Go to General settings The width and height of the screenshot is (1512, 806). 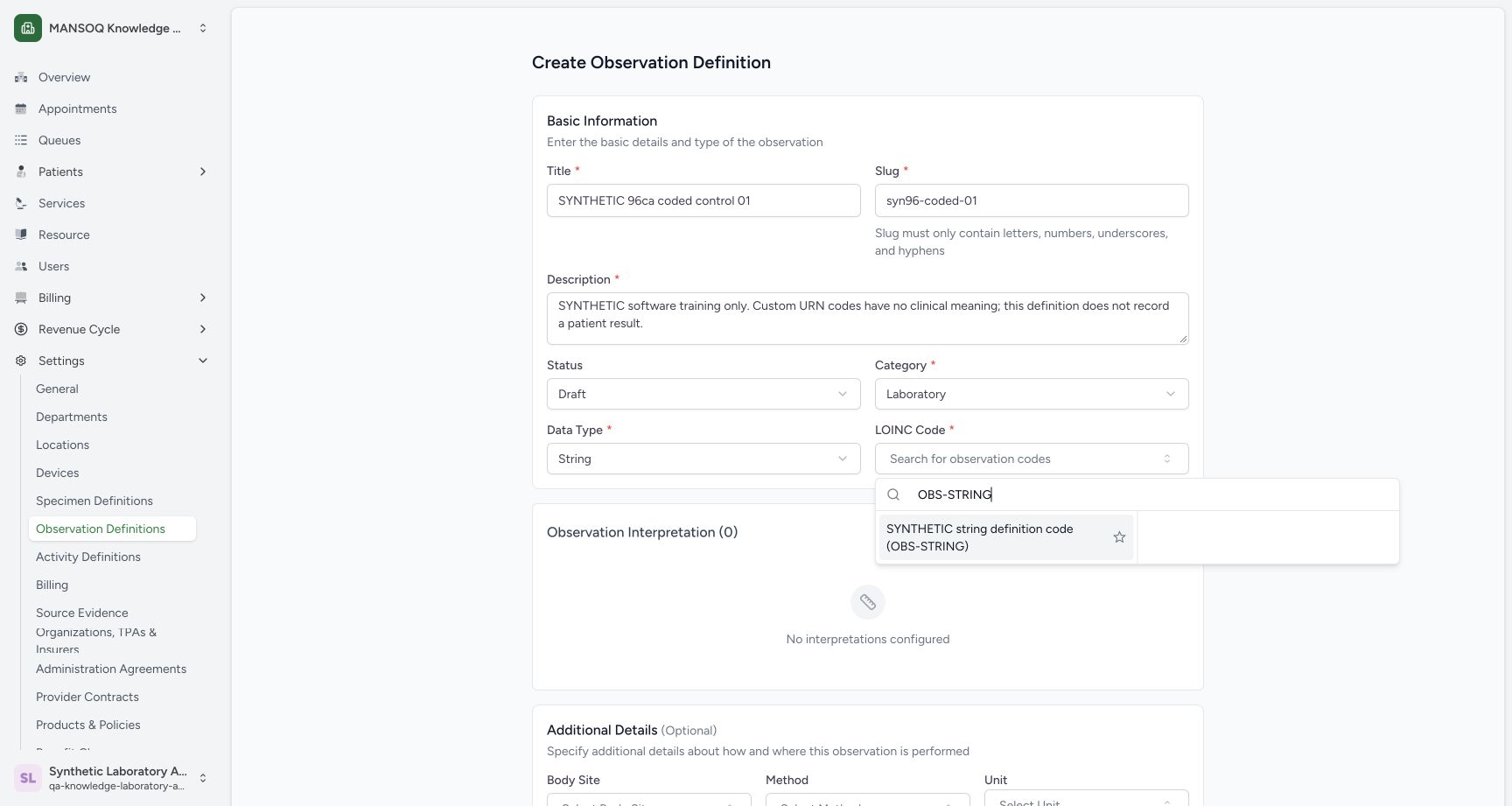coord(57,389)
